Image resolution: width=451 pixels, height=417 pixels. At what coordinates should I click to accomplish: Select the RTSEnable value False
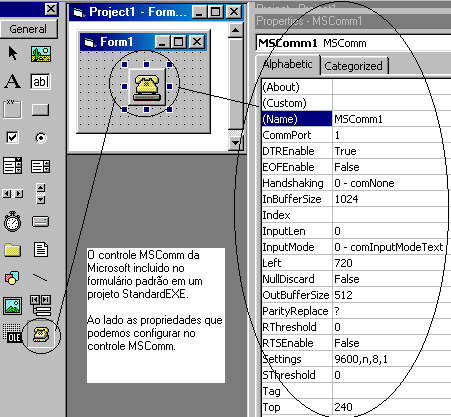point(392,343)
